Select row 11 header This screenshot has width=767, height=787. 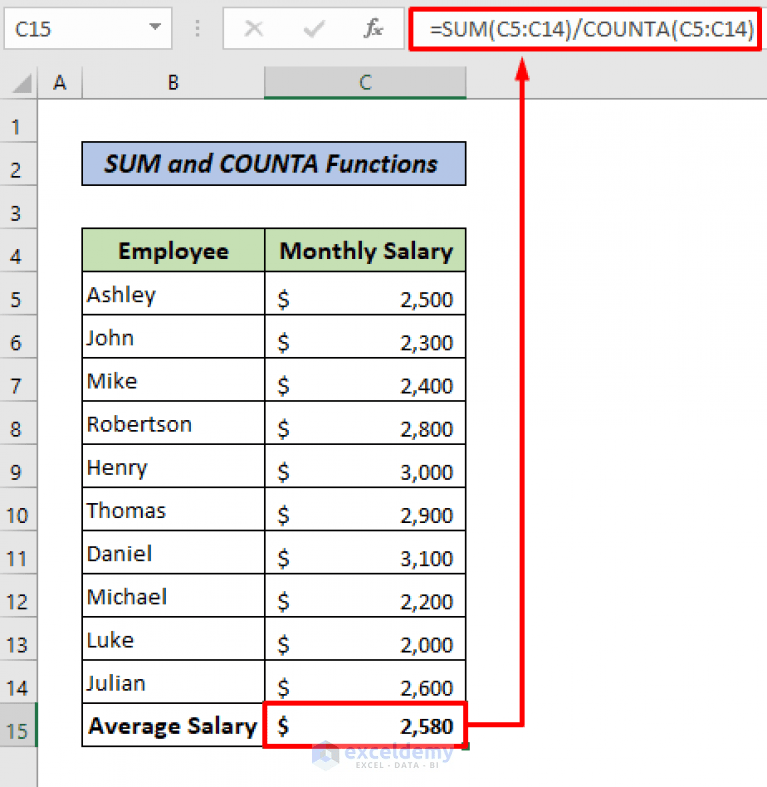click(x=18, y=553)
